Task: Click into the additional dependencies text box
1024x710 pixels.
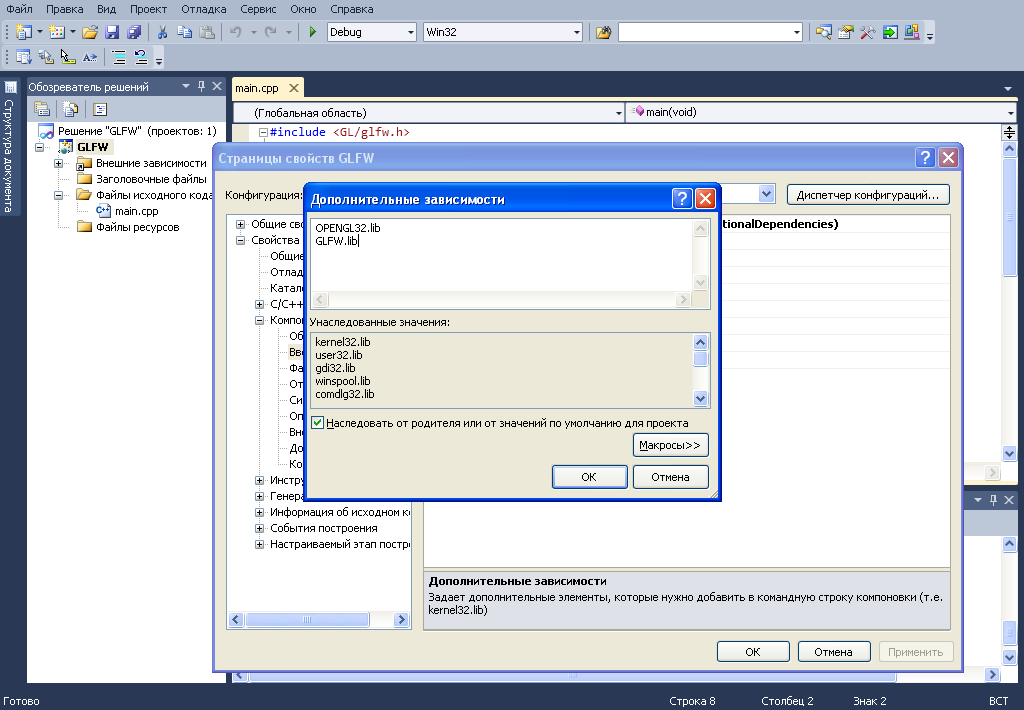Action: pos(501,254)
